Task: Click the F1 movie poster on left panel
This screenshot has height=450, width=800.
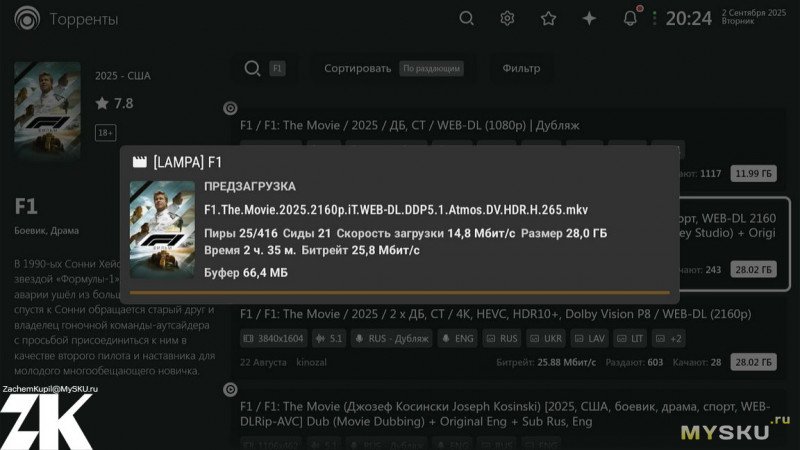Action: [x=47, y=111]
